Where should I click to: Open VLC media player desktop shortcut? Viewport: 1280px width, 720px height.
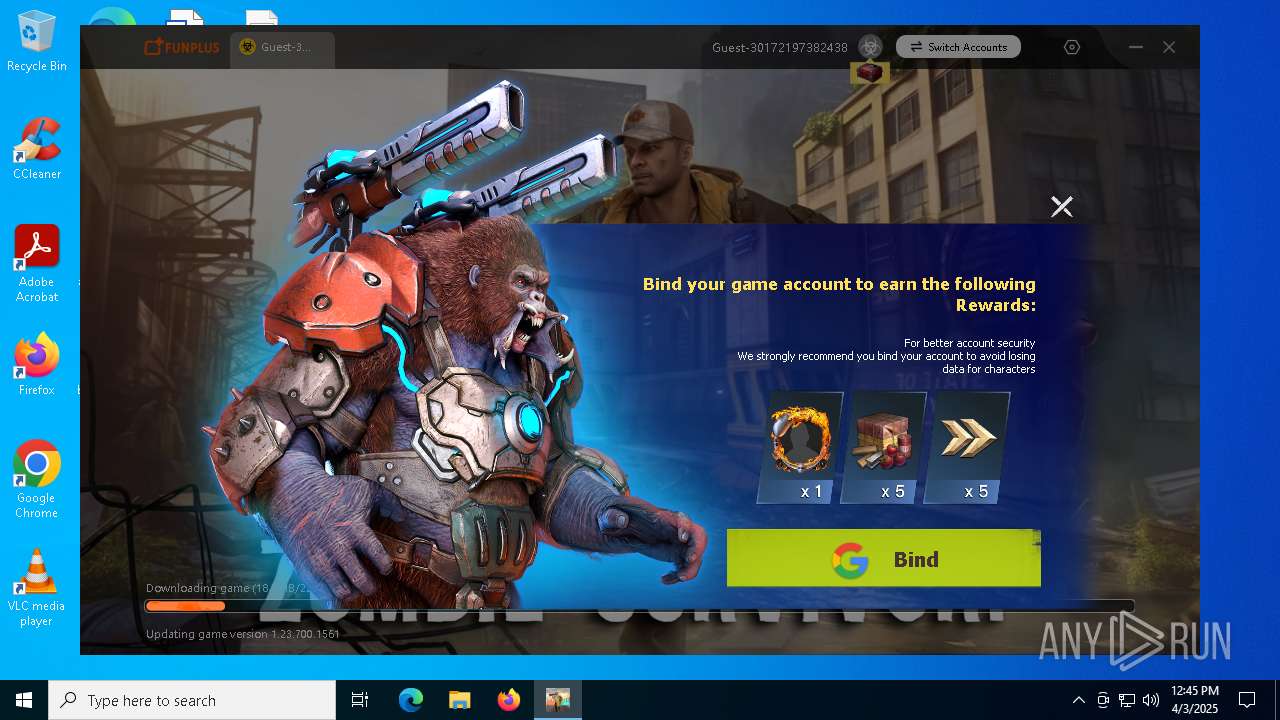pos(37,588)
